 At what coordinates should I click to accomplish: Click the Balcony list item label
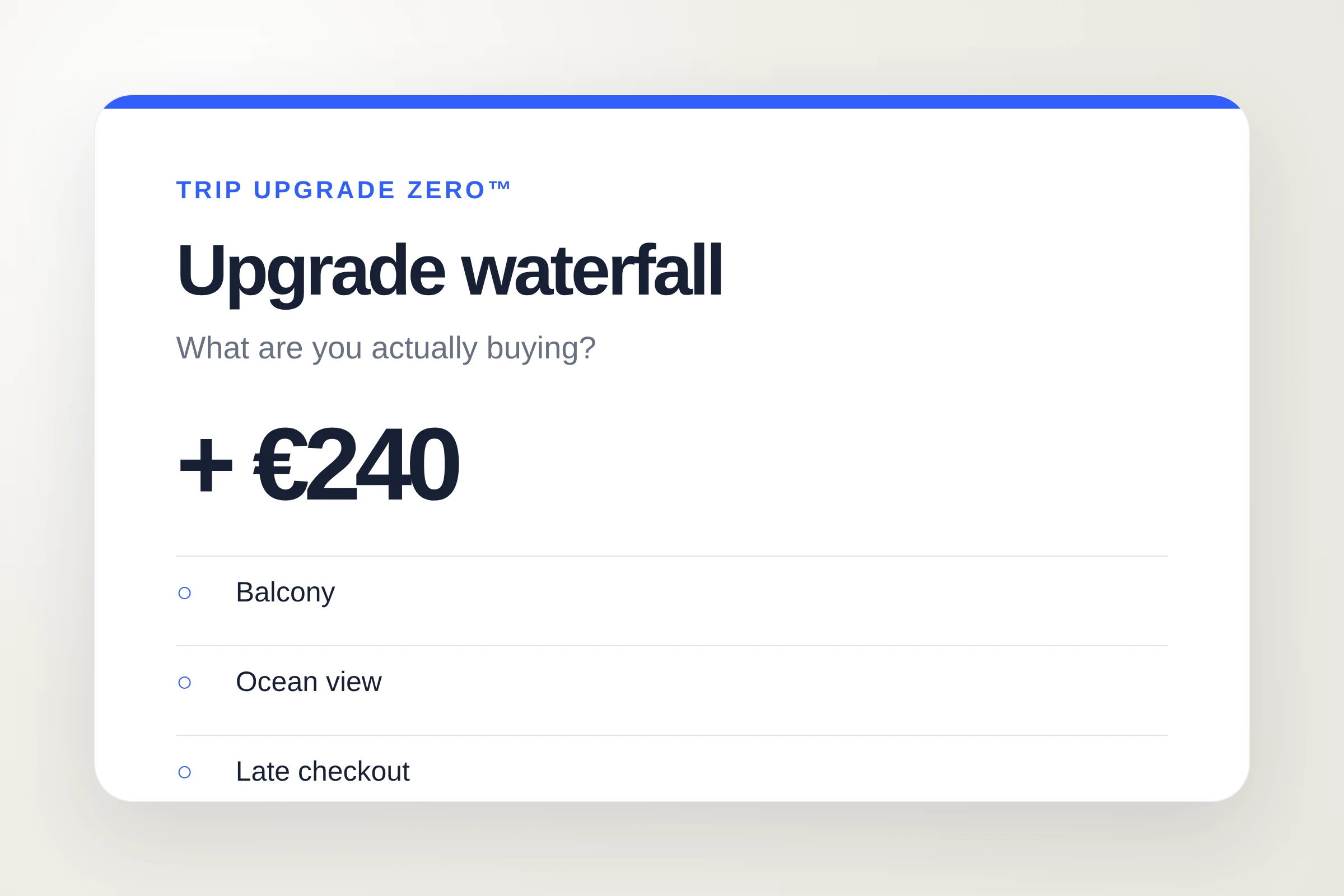click(x=285, y=592)
